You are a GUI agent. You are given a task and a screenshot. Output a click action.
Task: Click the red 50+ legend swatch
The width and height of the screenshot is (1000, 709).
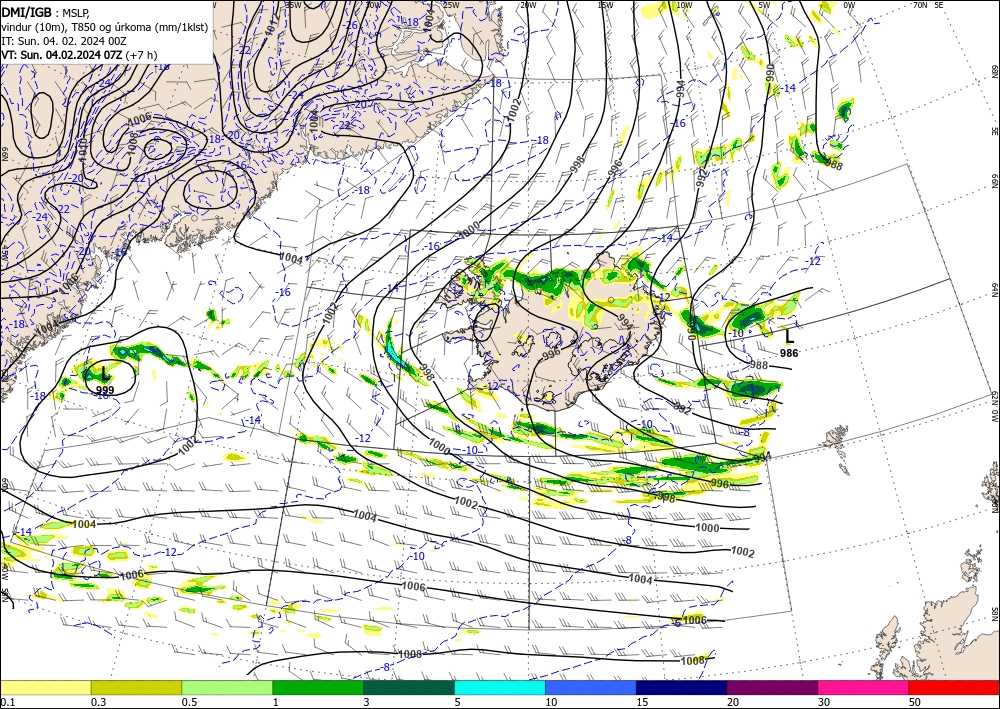[x=954, y=687]
